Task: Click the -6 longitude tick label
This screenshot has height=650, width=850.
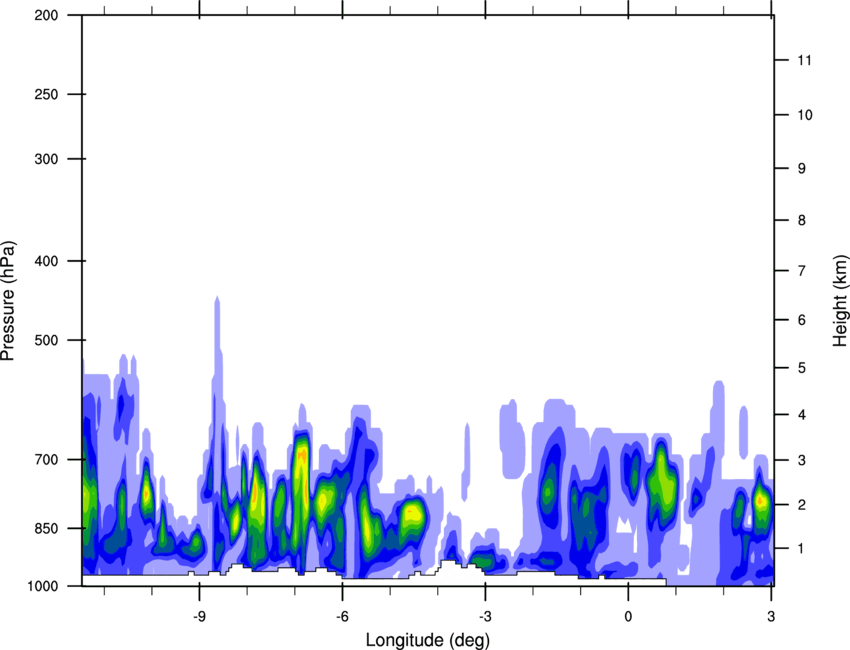Action: pyautogui.click(x=342, y=616)
